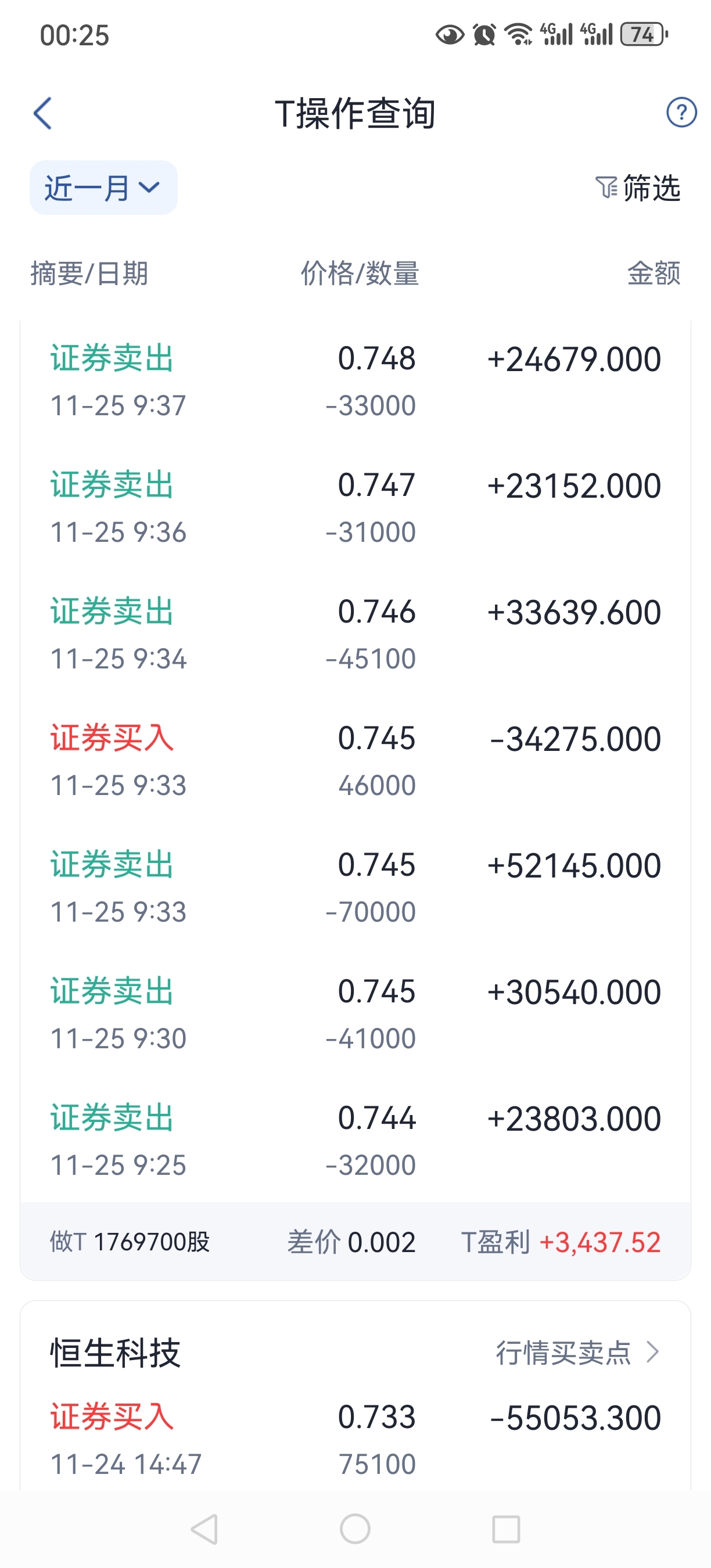The image size is (711, 1568).
Task: Tap the eye comfort status icon
Action: [450, 35]
